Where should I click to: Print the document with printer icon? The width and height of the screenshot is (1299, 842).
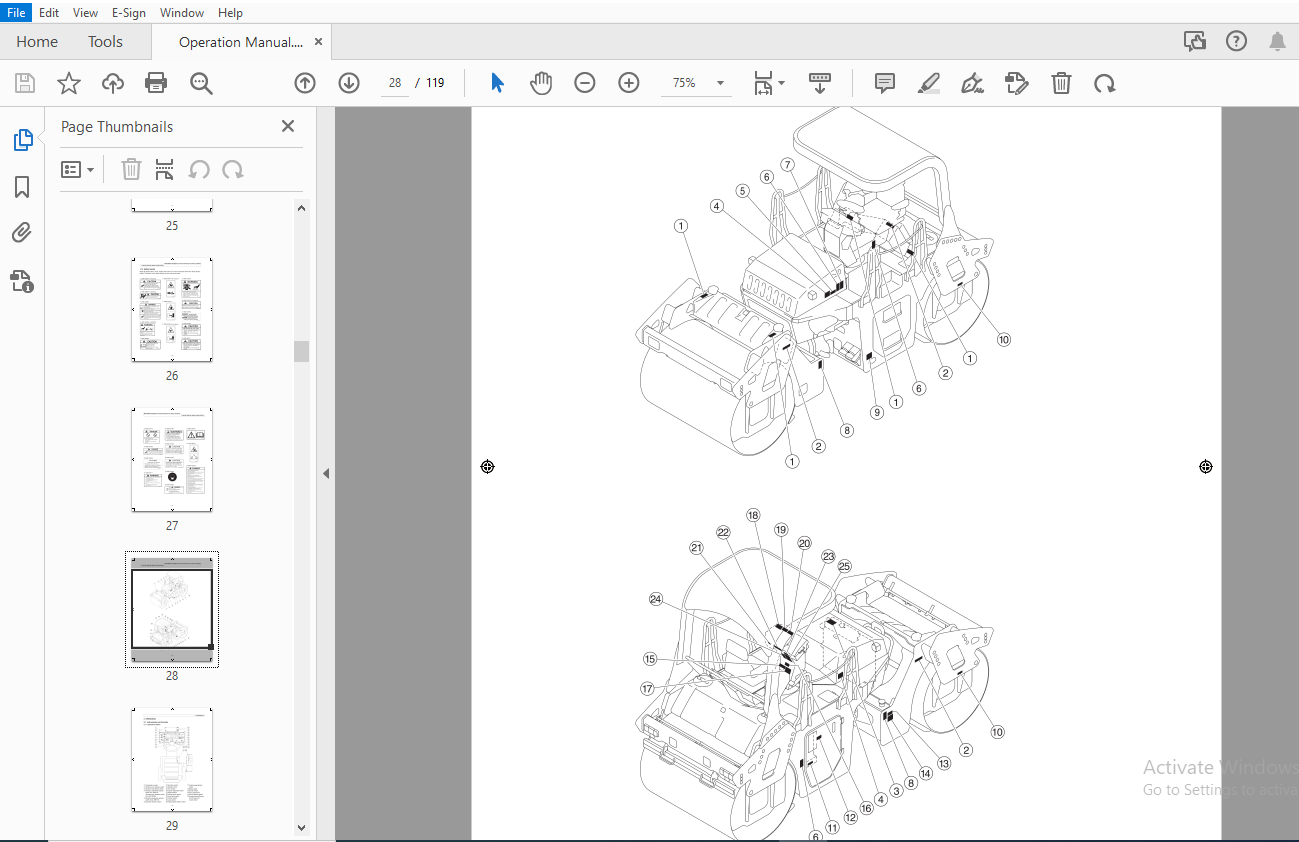[x=156, y=83]
